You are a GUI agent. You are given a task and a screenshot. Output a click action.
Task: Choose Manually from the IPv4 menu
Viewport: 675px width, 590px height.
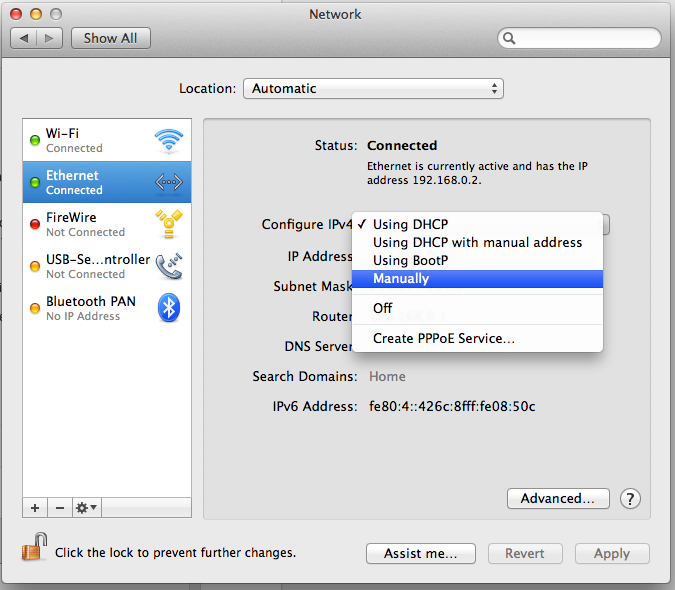(401, 278)
